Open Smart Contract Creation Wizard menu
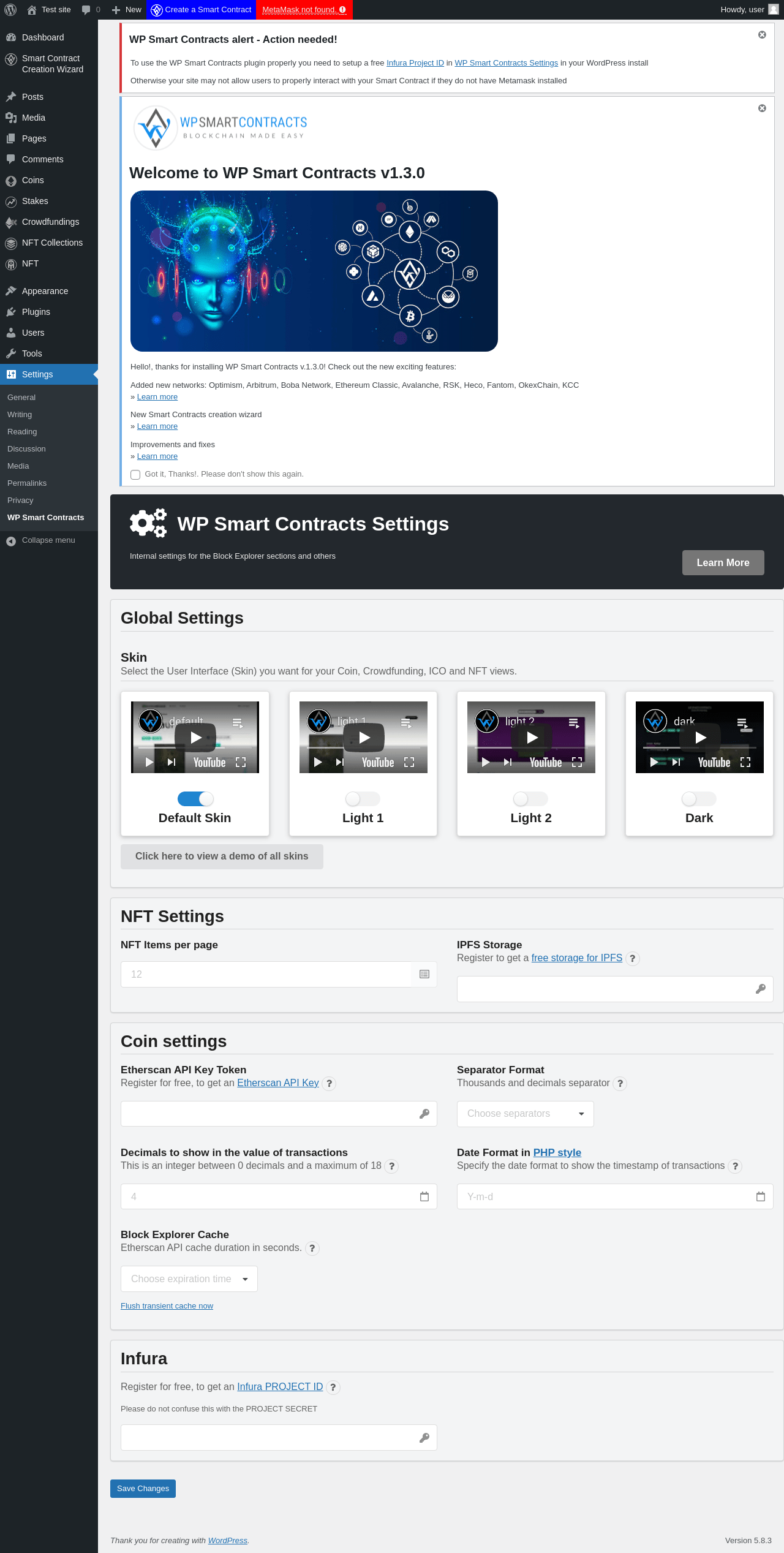 click(x=49, y=64)
